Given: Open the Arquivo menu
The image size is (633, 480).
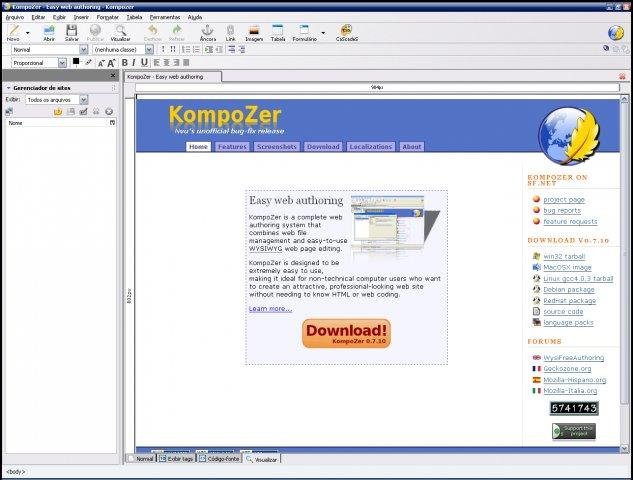Looking at the screenshot, I should [x=15, y=17].
